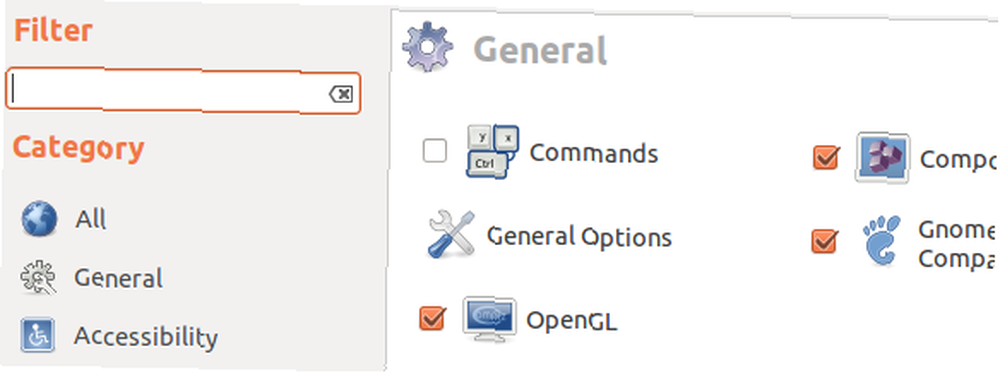Disable the OpenGL plugin checkbox
The width and height of the screenshot is (1000, 385).
432,318
